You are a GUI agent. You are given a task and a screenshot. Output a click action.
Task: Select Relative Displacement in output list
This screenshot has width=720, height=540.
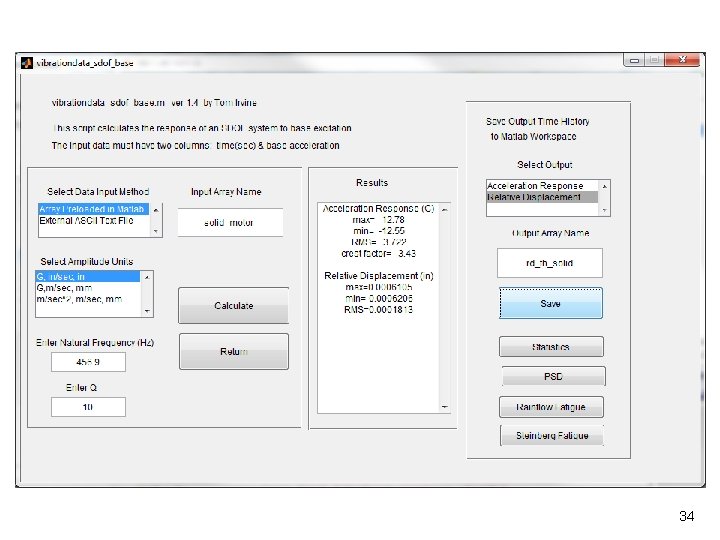(x=542, y=197)
